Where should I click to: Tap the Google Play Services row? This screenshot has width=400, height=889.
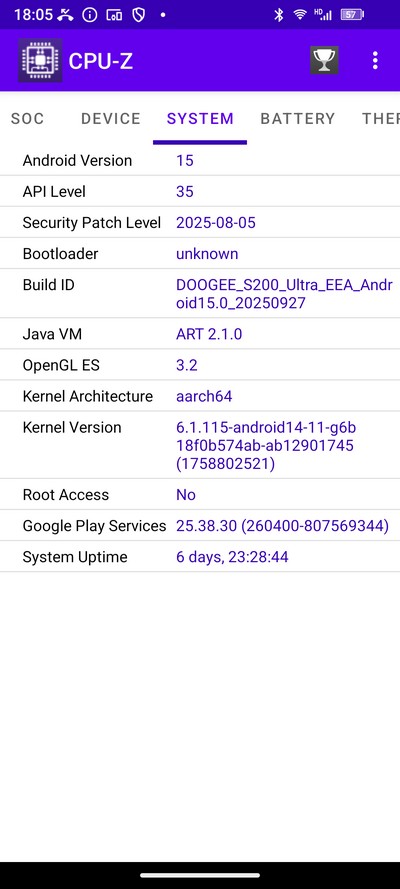point(200,526)
